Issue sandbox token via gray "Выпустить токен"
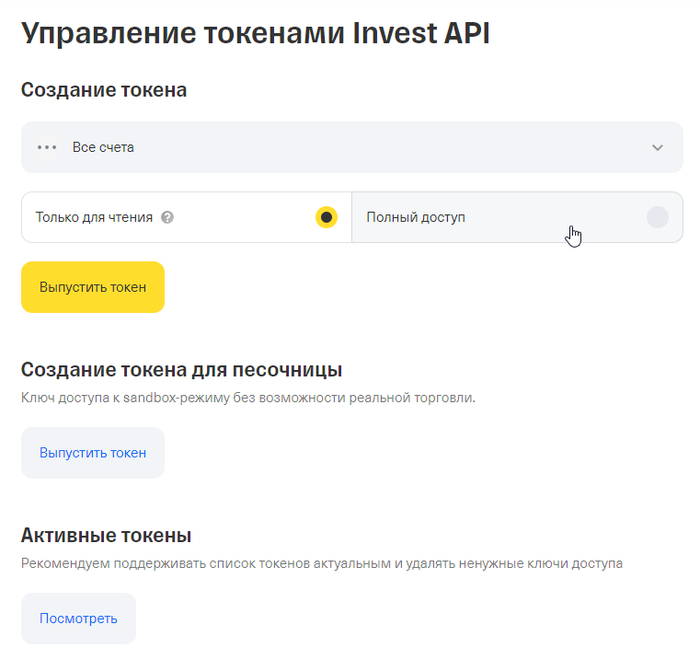Viewport: 700px width, 671px height. coord(93,453)
